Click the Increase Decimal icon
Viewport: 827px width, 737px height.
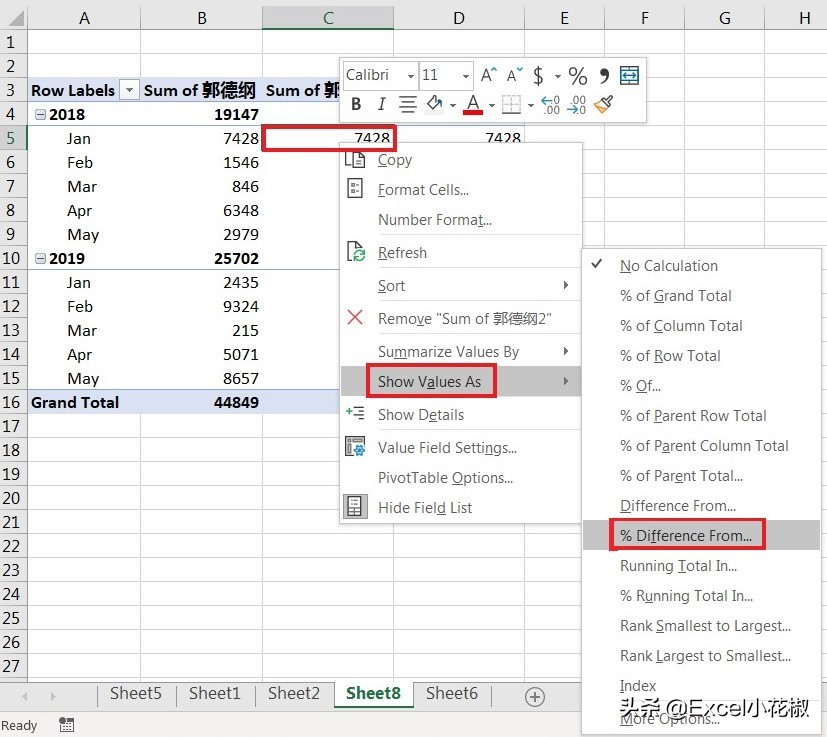click(549, 104)
